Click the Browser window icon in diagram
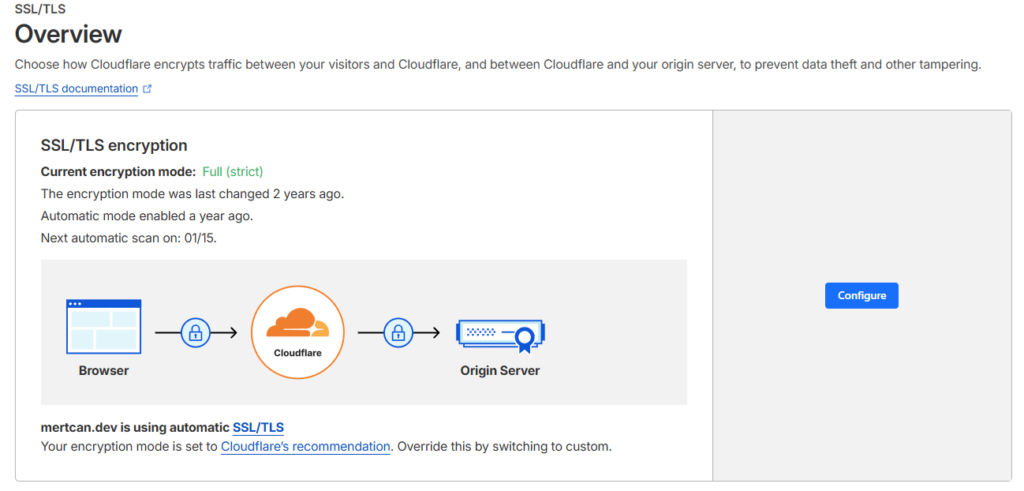 coord(103,326)
